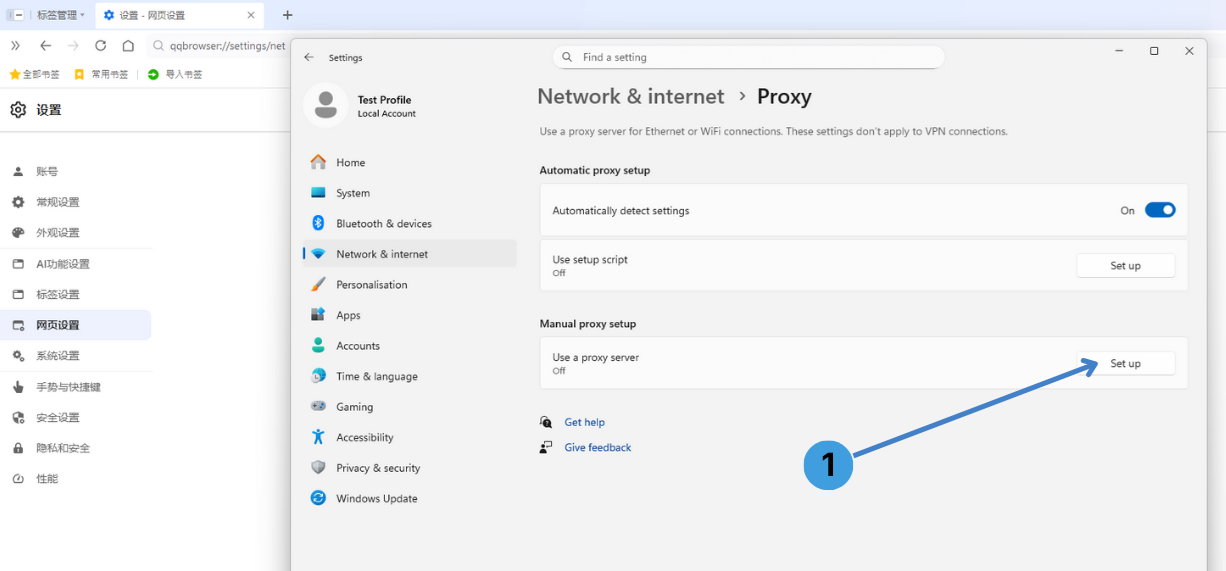1226x571 pixels.
Task: Click the Test Profile account name
Action: (x=384, y=100)
